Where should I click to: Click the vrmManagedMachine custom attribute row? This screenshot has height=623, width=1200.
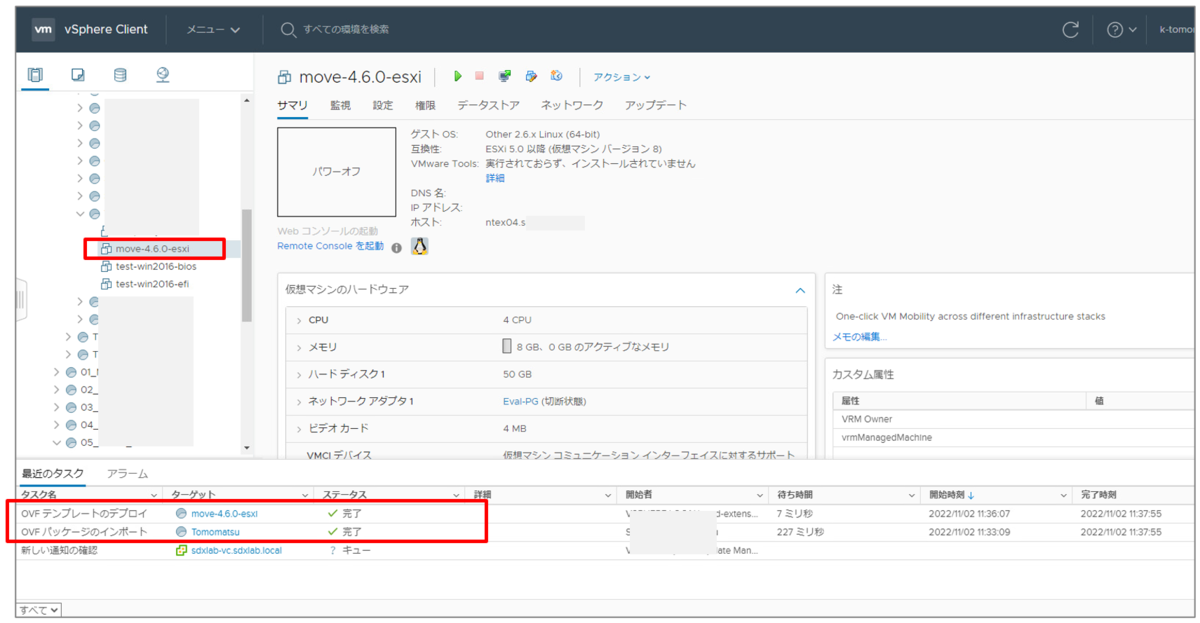(1015, 437)
